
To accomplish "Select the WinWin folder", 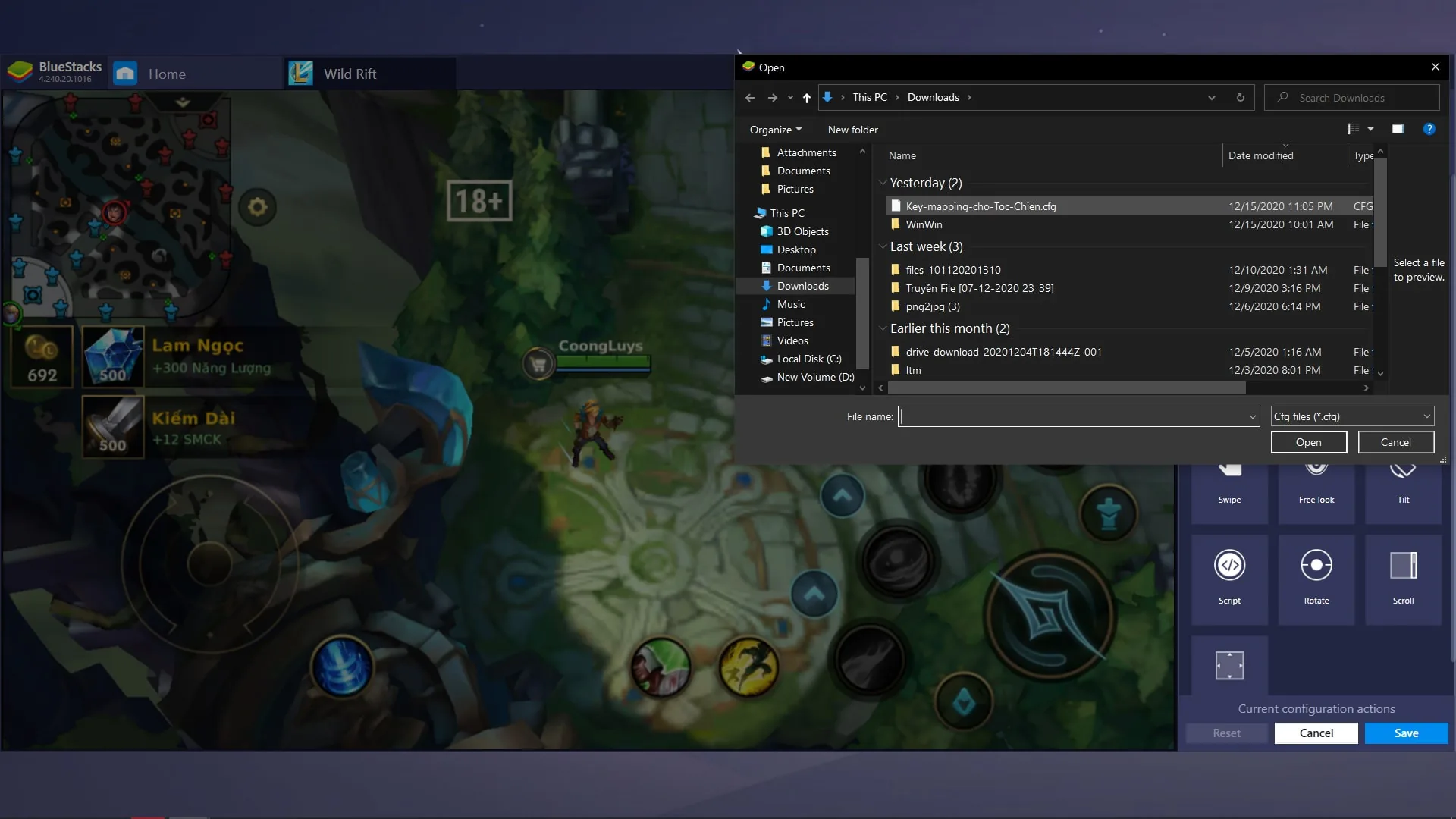I will click(x=1129, y=224).
